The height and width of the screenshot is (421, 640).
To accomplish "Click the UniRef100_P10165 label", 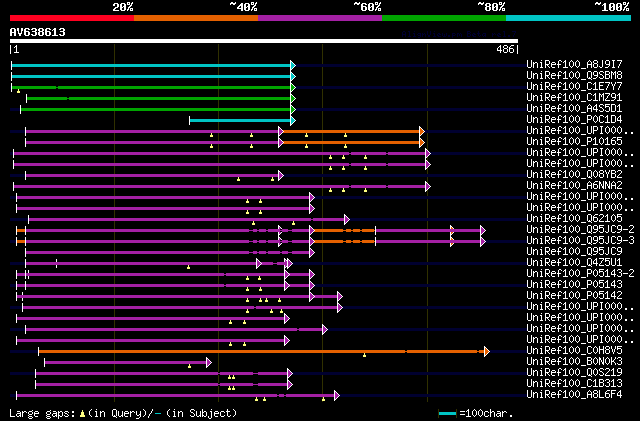I will pyautogui.click(x=574, y=141).
